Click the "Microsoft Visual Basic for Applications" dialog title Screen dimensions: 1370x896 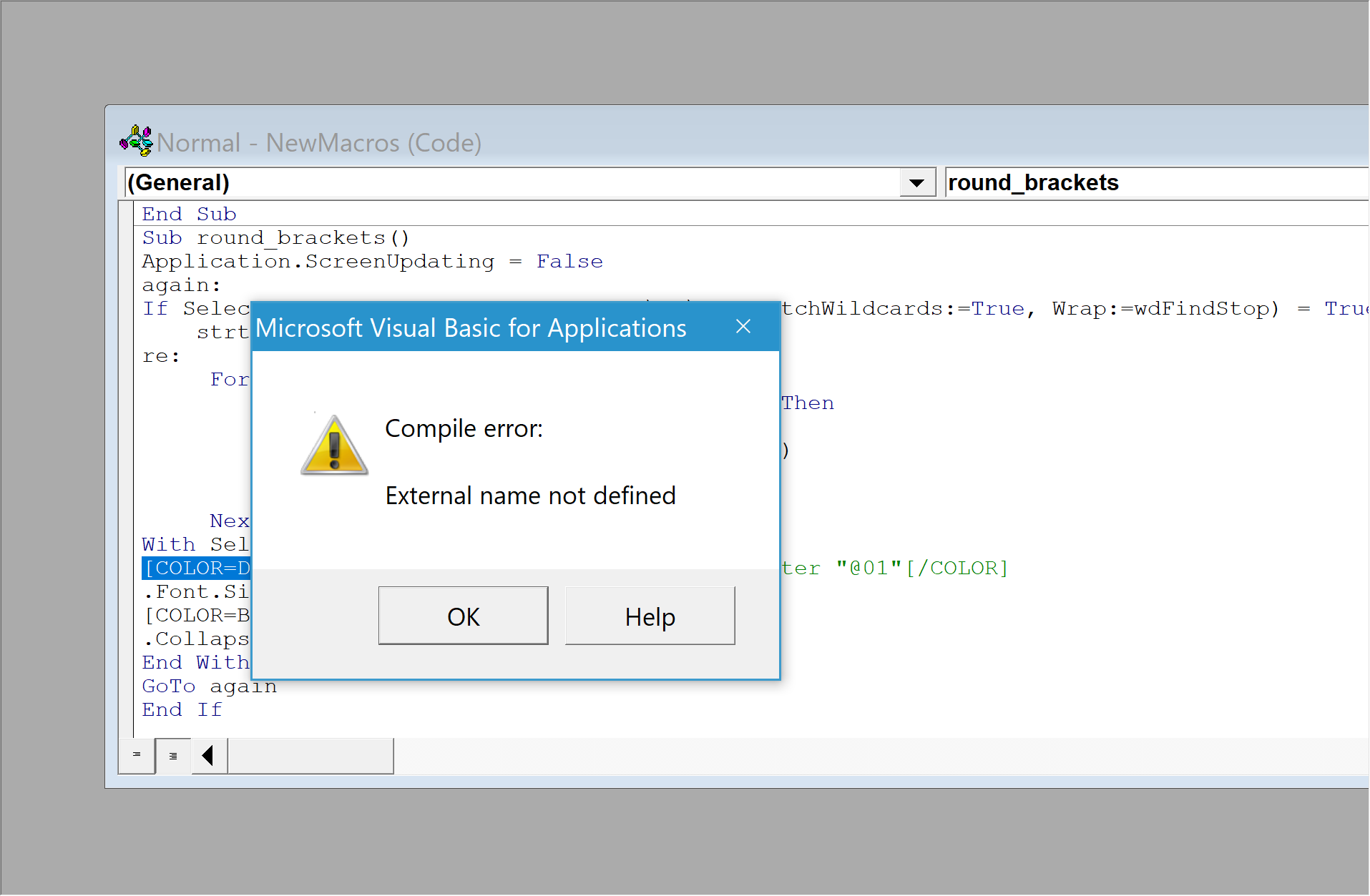click(x=471, y=328)
